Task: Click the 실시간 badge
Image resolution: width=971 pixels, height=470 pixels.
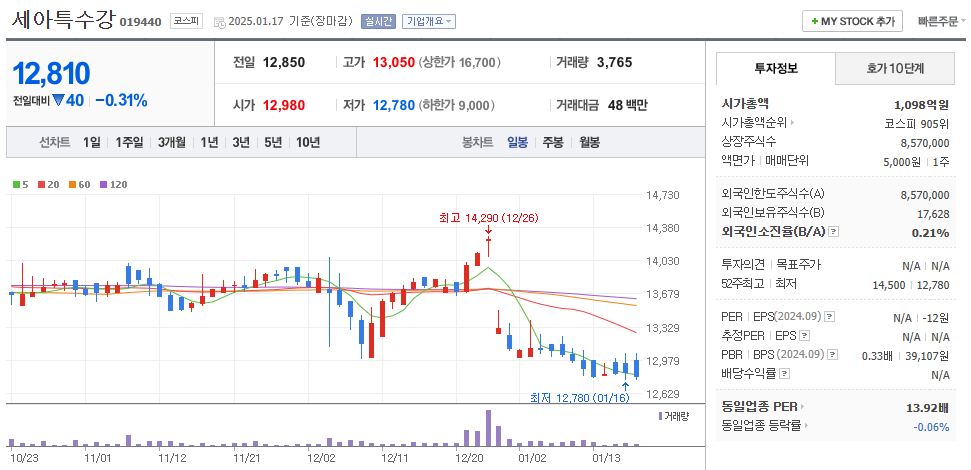Action: point(378,21)
